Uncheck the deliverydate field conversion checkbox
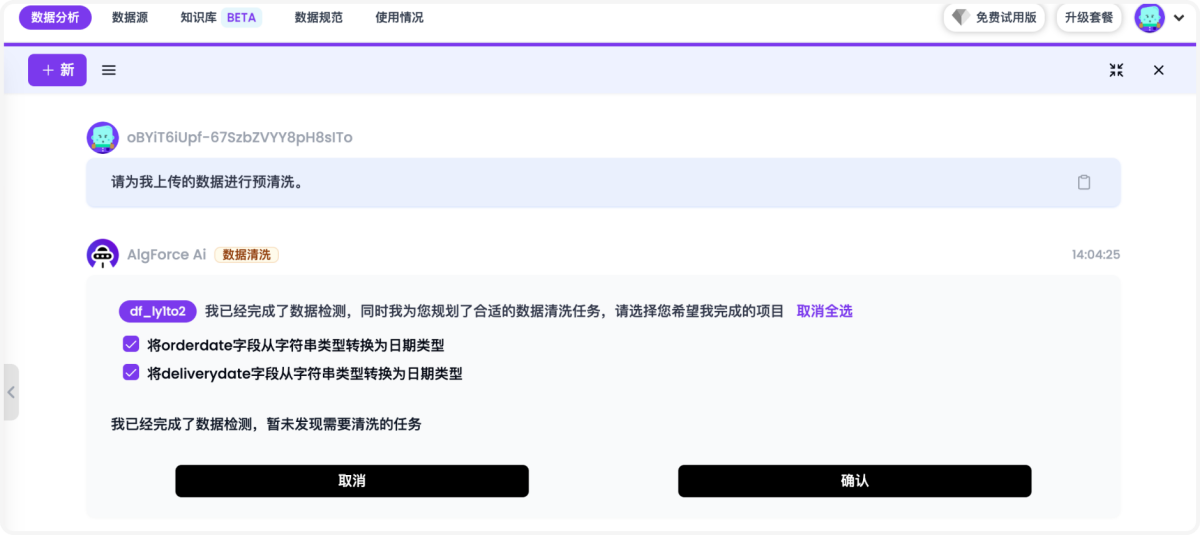The height and width of the screenshot is (535, 1200). pos(130,373)
